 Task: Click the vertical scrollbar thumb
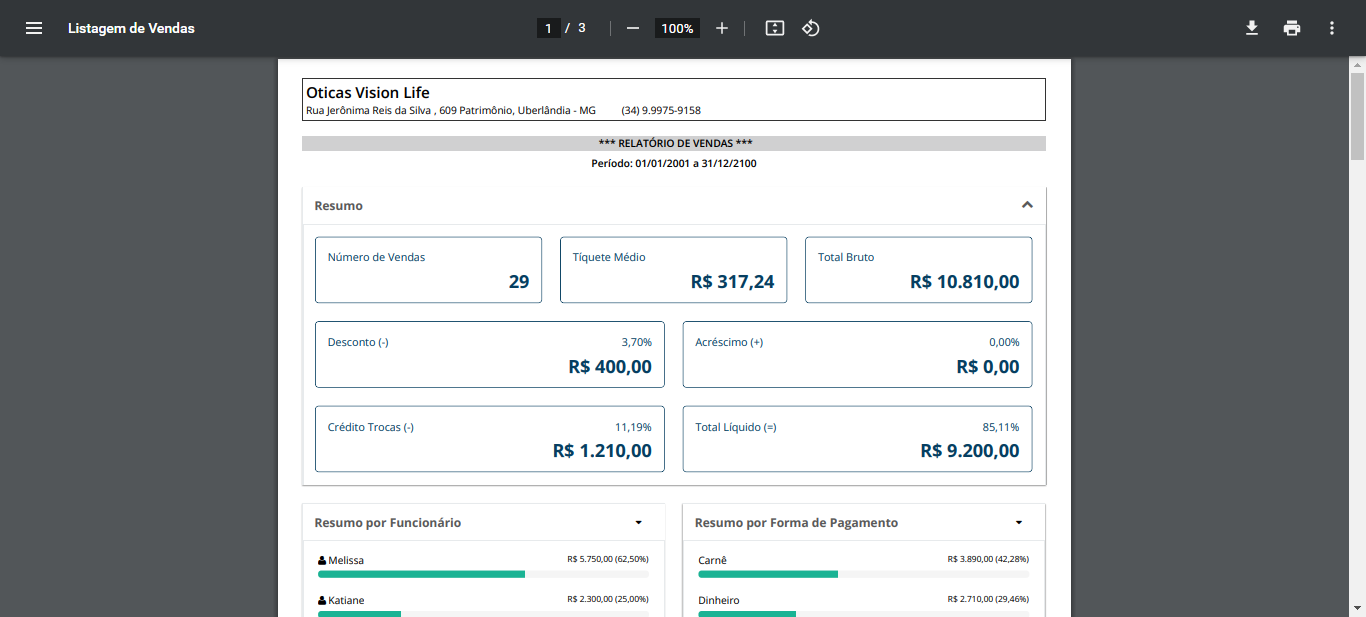(1357, 116)
